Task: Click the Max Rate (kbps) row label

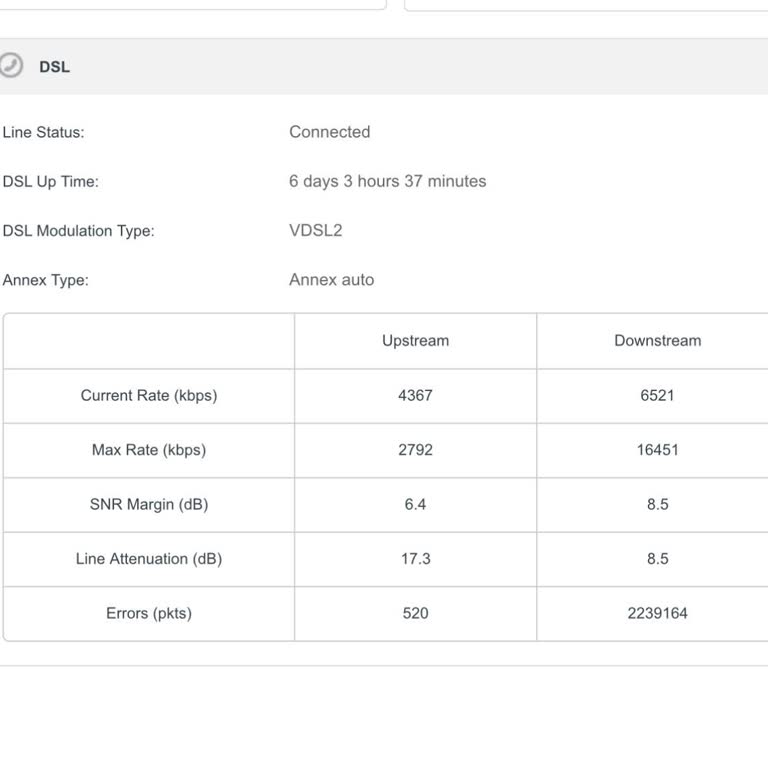Action: pyautogui.click(x=148, y=450)
